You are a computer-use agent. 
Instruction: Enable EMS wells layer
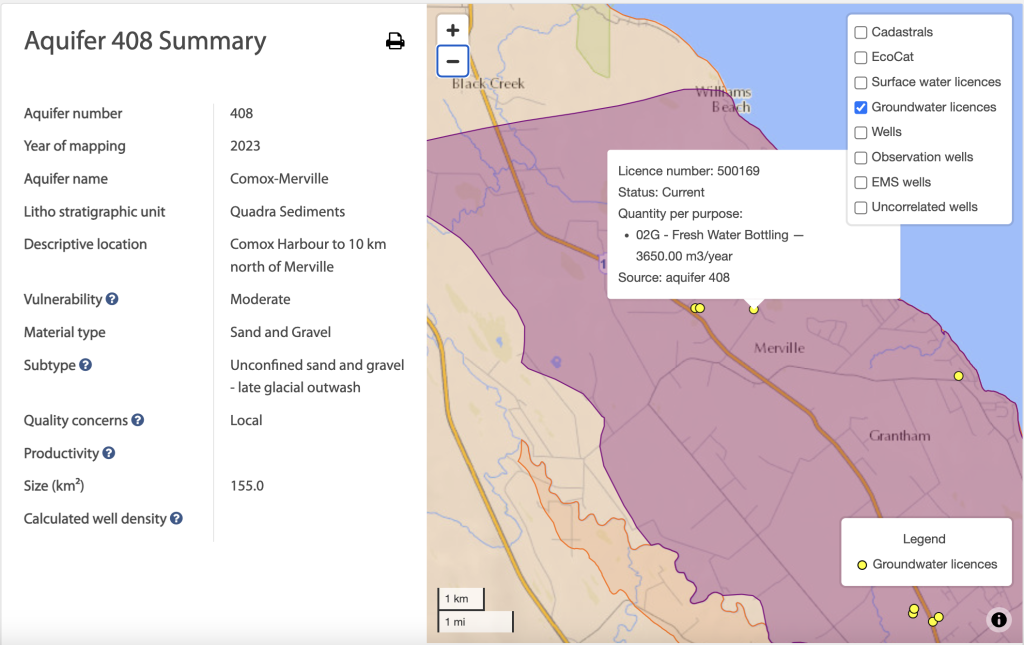point(860,182)
